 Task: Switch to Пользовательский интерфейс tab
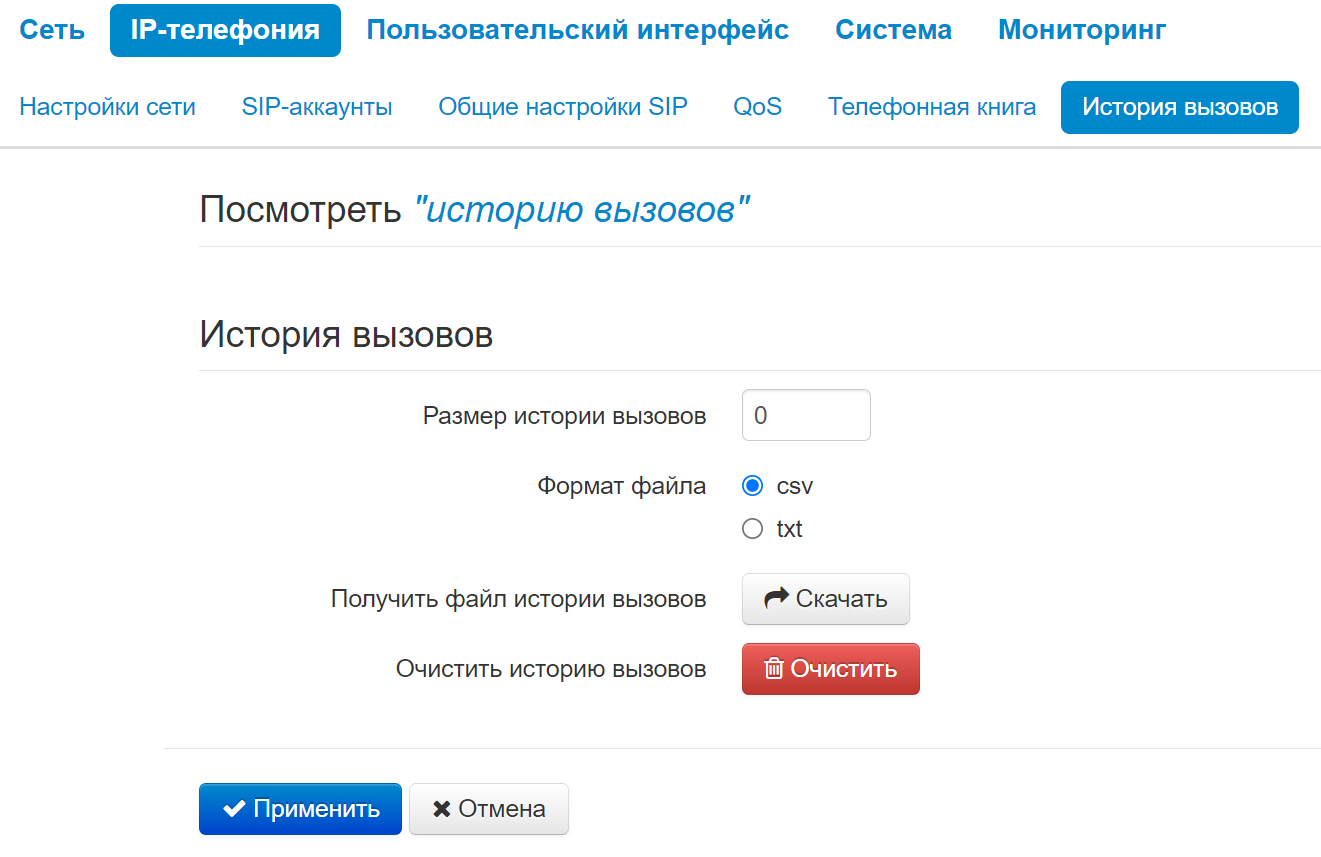[x=577, y=30]
